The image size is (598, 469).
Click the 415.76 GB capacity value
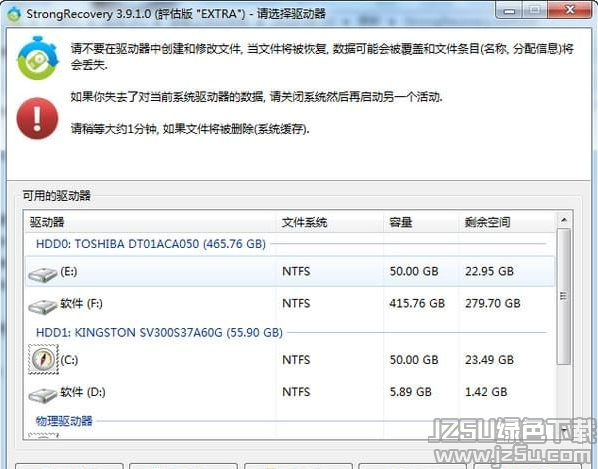[x=417, y=304]
